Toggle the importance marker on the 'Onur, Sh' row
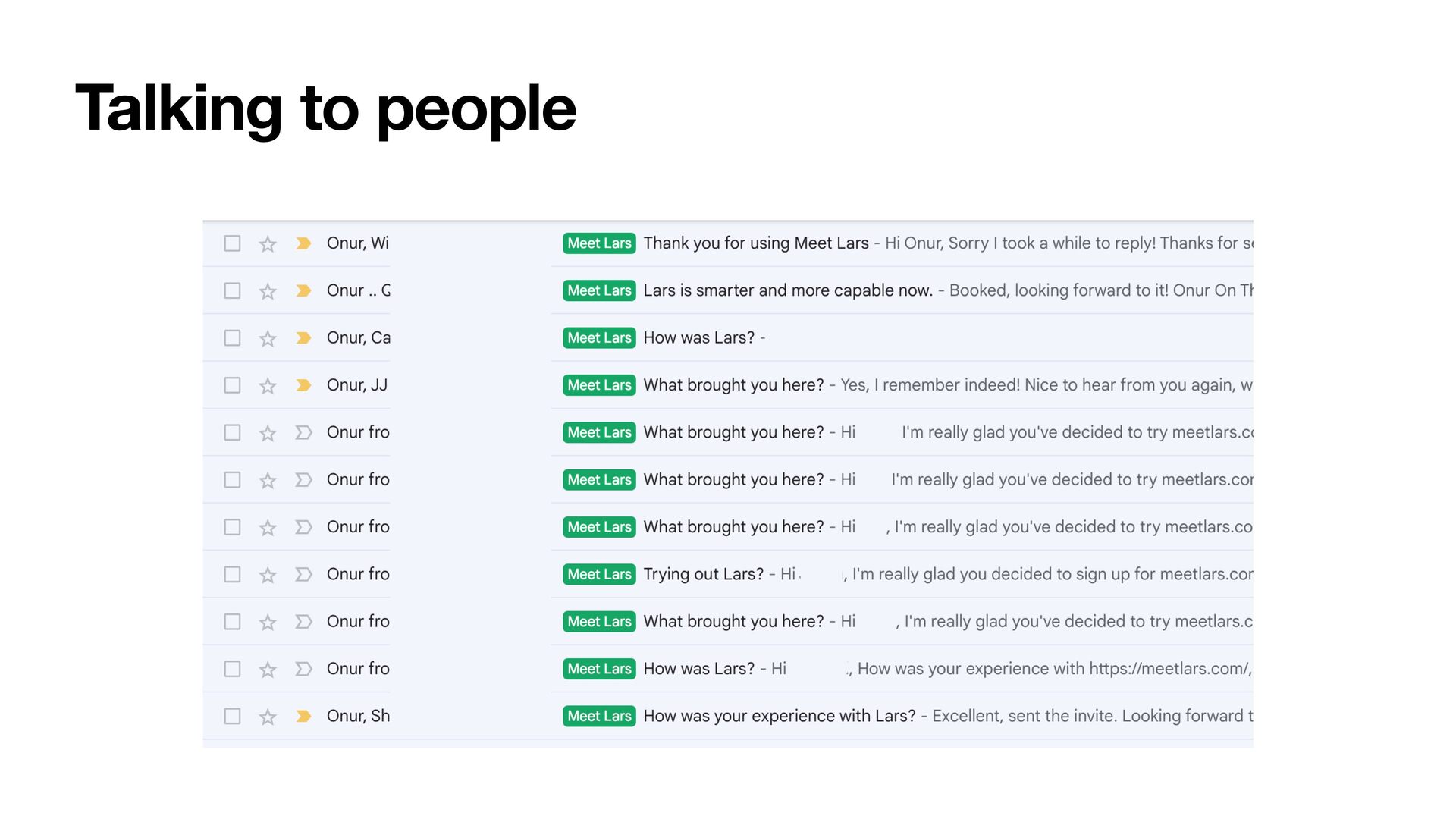The height and width of the screenshot is (819, 1456). (303, 716)
